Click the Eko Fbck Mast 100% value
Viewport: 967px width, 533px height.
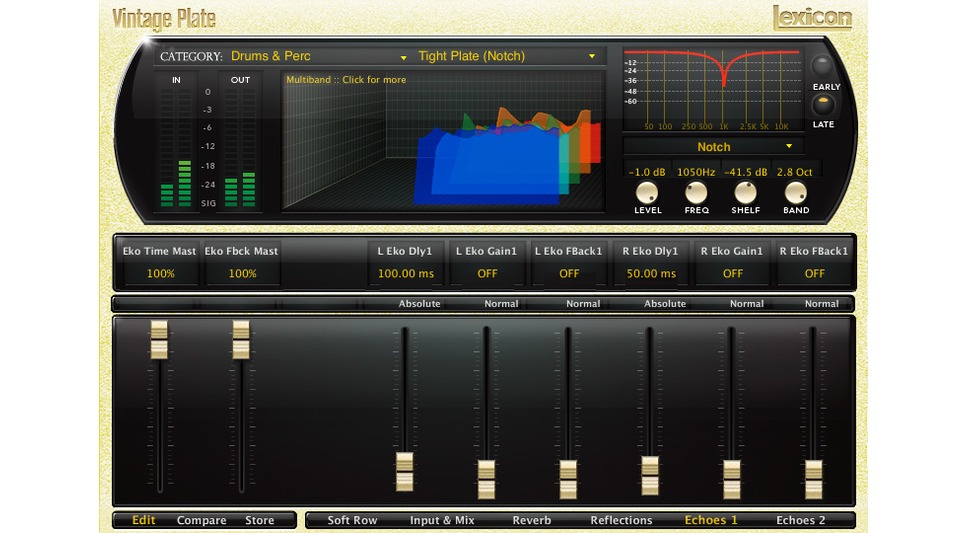[x=242, y=273]
